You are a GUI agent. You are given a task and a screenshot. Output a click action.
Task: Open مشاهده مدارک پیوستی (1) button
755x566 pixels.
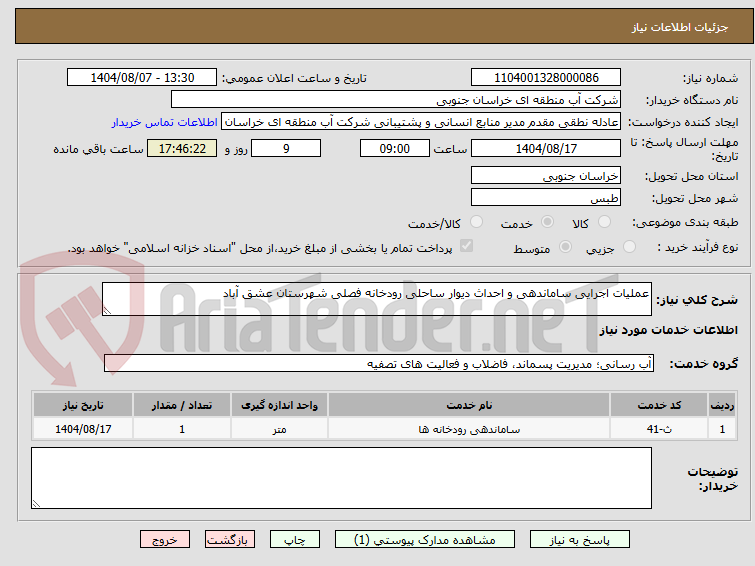point(425,540)
